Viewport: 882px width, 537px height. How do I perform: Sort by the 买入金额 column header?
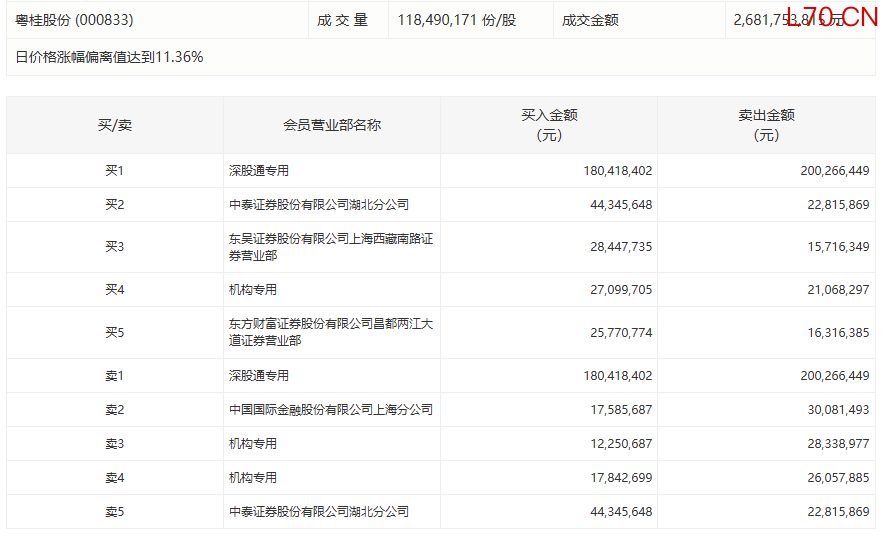coord(549,125)
